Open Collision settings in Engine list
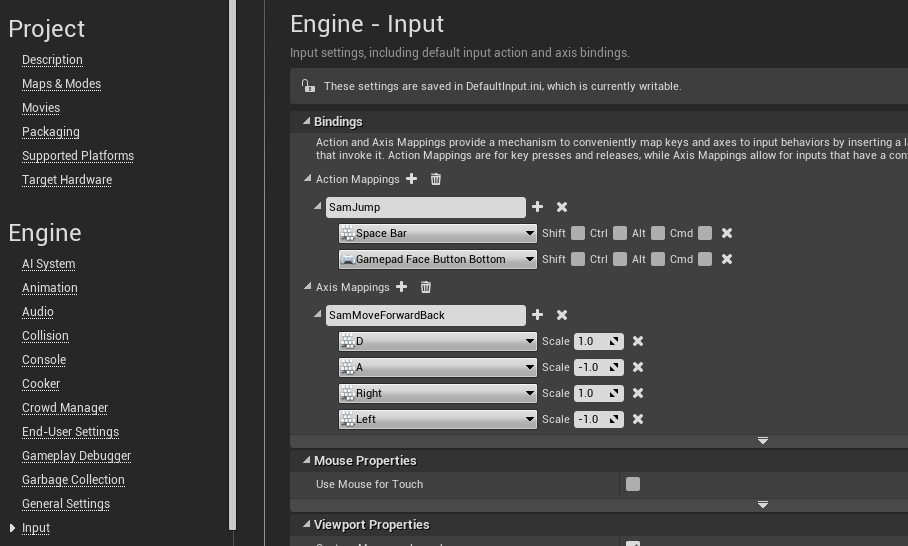 click(45, 336)
